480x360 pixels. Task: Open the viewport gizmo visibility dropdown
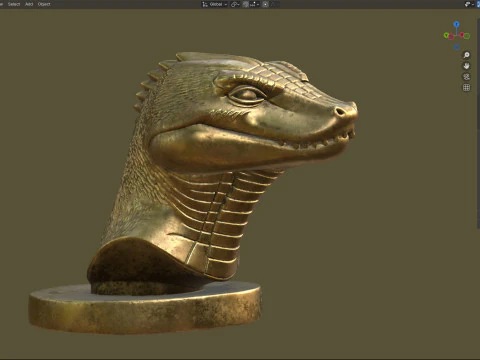click(469, 4)
